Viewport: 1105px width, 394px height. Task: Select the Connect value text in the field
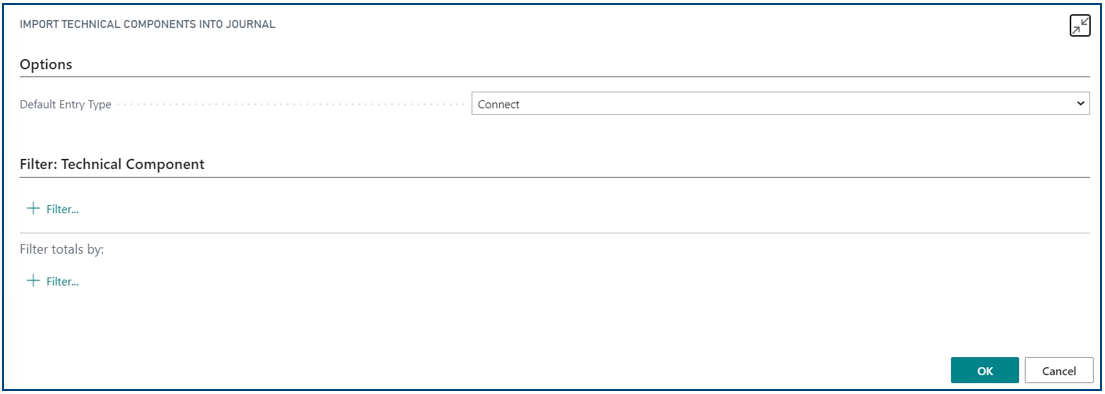(498, 104)
